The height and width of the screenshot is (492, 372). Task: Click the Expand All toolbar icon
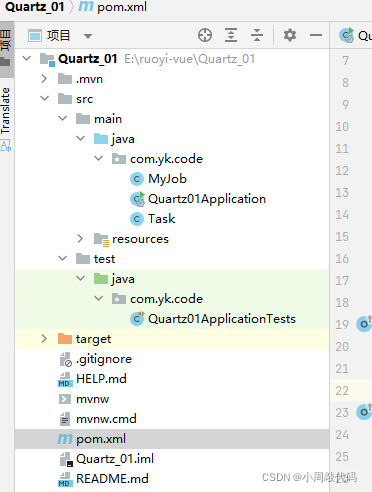(231, 35)
